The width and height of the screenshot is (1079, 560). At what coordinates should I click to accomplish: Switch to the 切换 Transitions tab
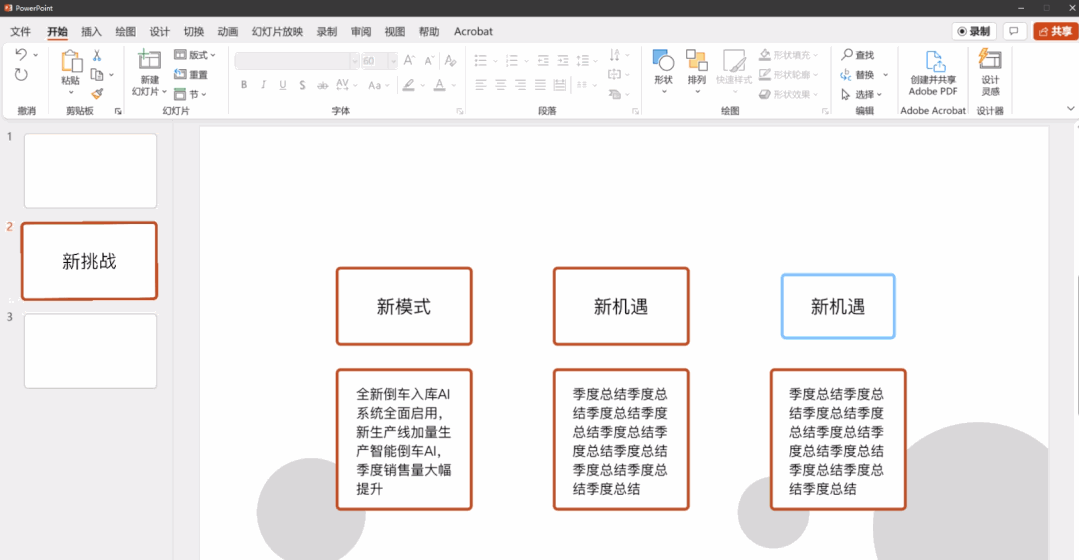point(193,32)
